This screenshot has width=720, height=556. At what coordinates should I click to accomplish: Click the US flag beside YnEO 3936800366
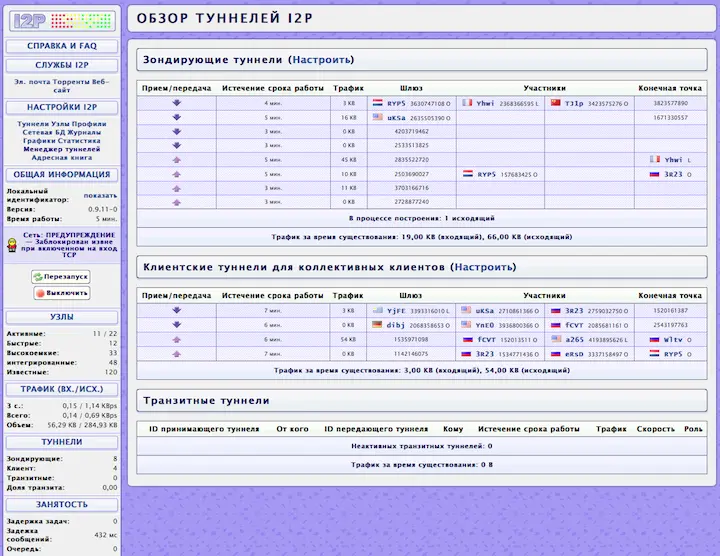[x=466, y=325]
